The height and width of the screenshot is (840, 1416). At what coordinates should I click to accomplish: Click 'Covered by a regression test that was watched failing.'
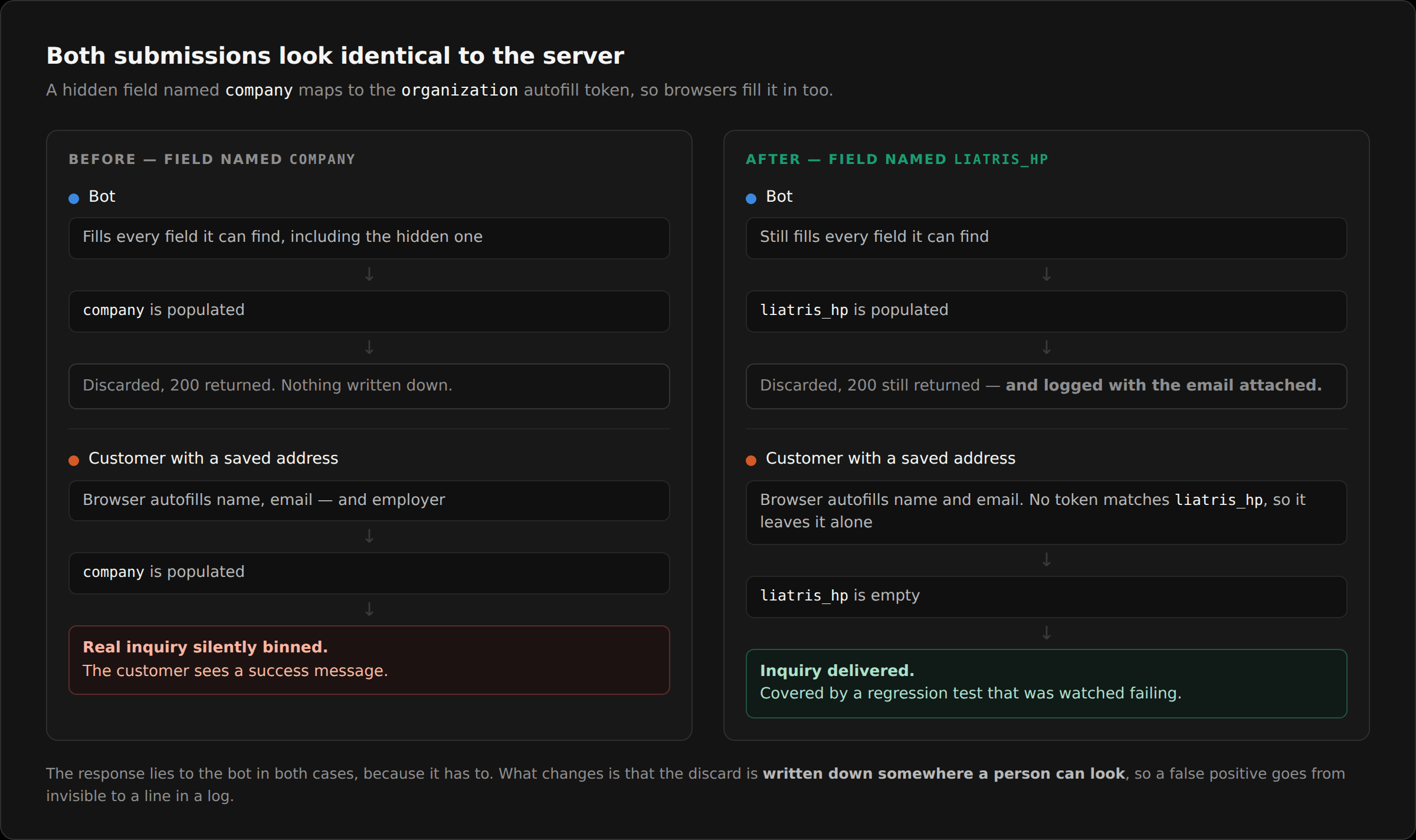coord(971,693)
